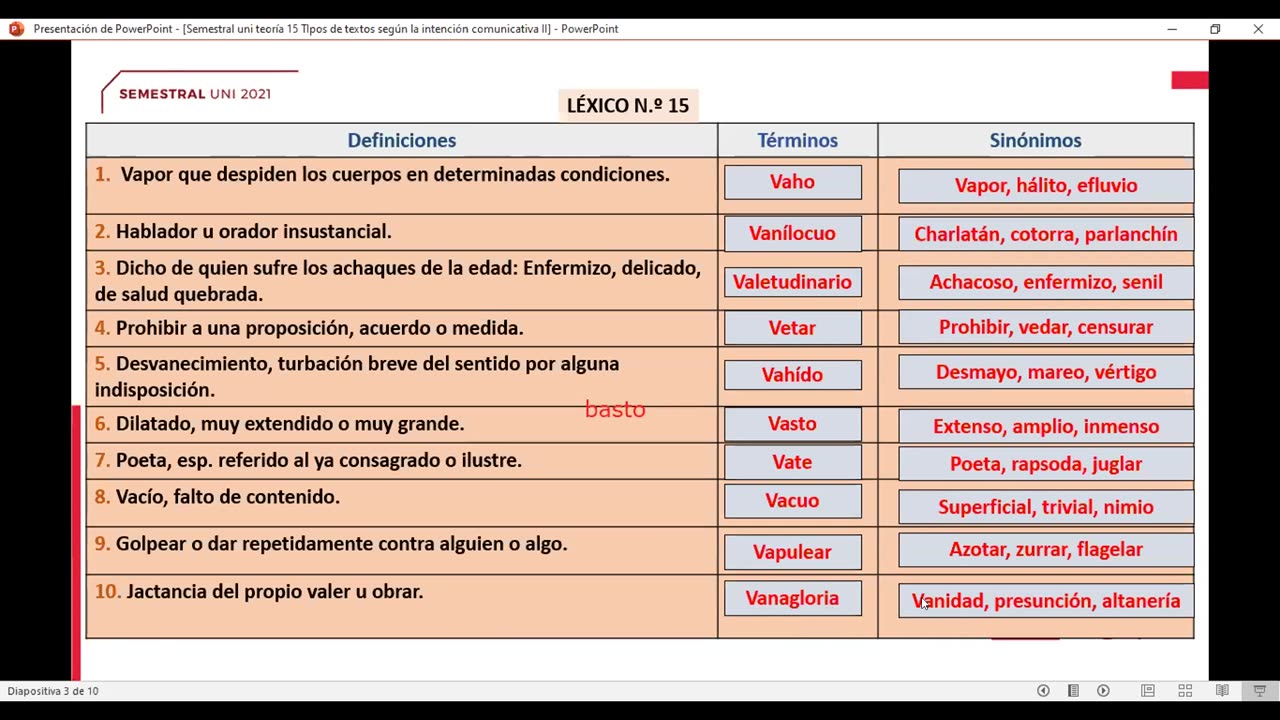
Task: Click the term box 'Vaho'
Action: 793,182
